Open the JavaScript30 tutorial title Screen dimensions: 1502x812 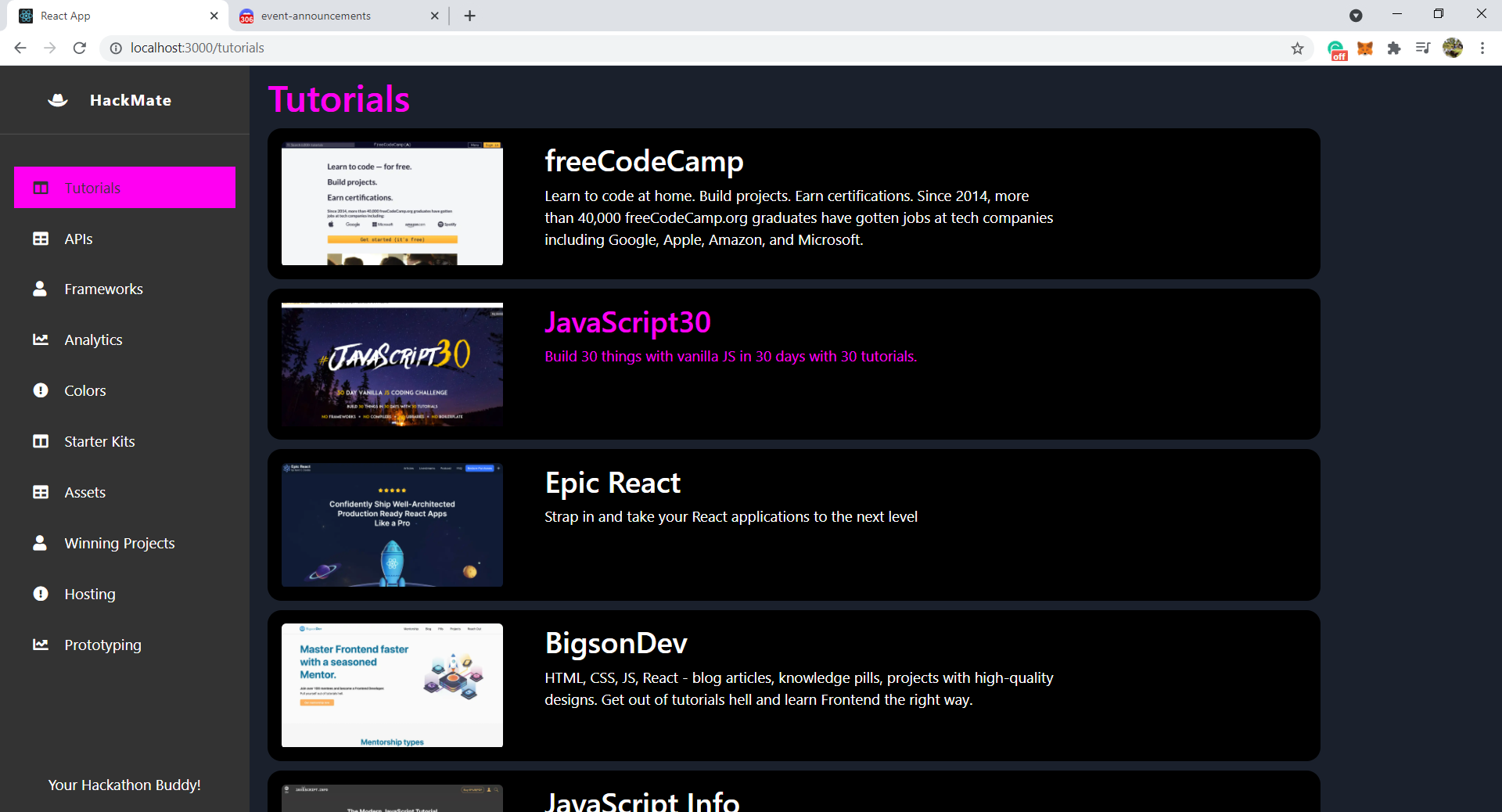pos(627,322)
